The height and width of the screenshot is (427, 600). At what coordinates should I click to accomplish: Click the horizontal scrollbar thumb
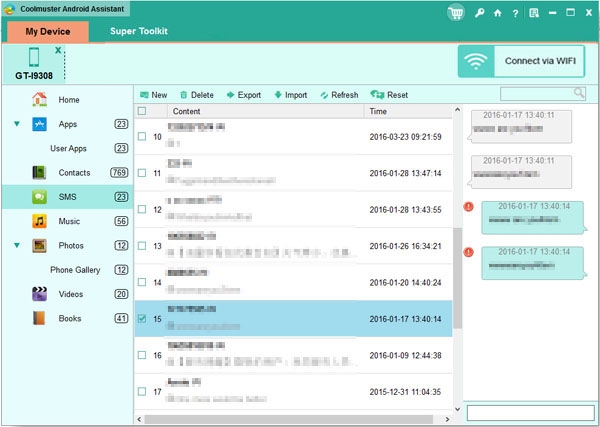[x=289, y=419]
